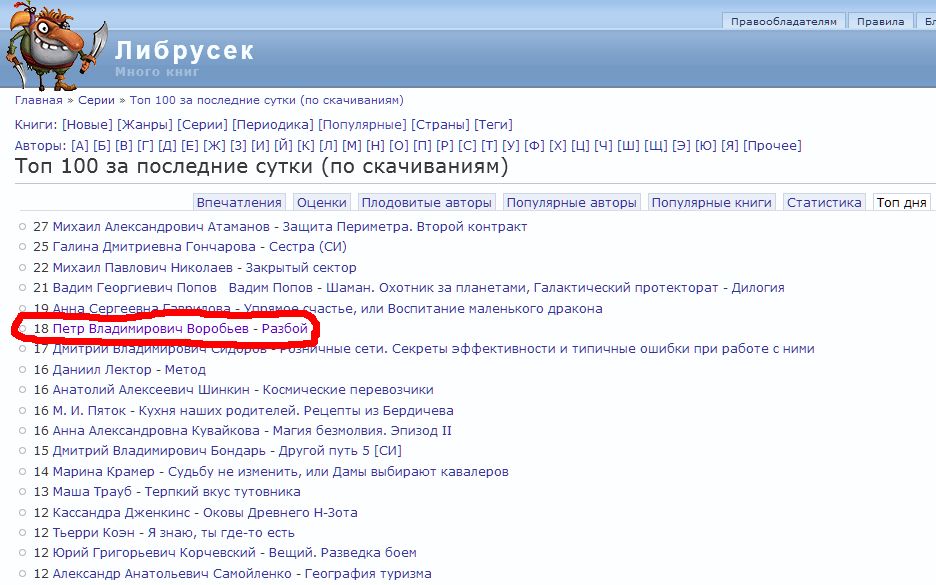
Task: Open the Оценки tab
Action: click(x=322, y=203)
